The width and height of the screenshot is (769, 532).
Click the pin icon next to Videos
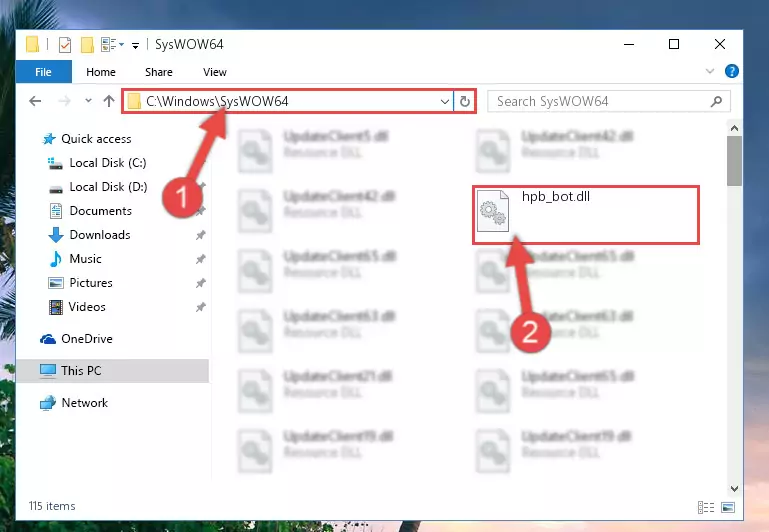coord(201,307)
